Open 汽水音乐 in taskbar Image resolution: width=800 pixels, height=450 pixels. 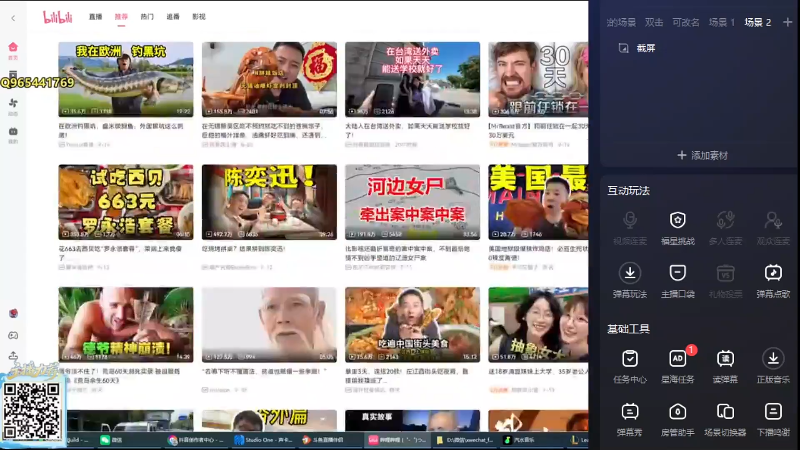pos(519,440)
